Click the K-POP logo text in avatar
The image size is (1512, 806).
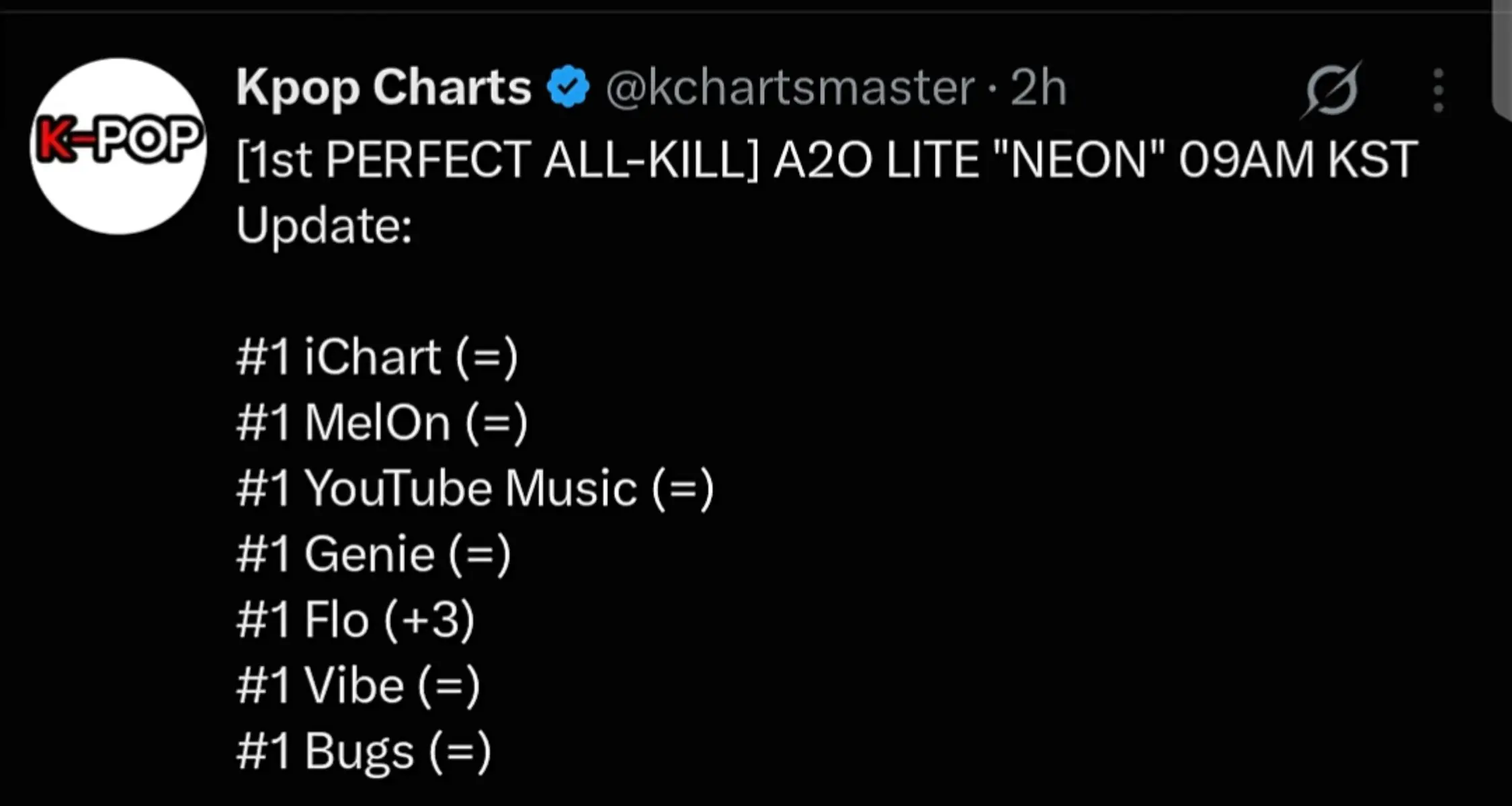click(118, 140)
